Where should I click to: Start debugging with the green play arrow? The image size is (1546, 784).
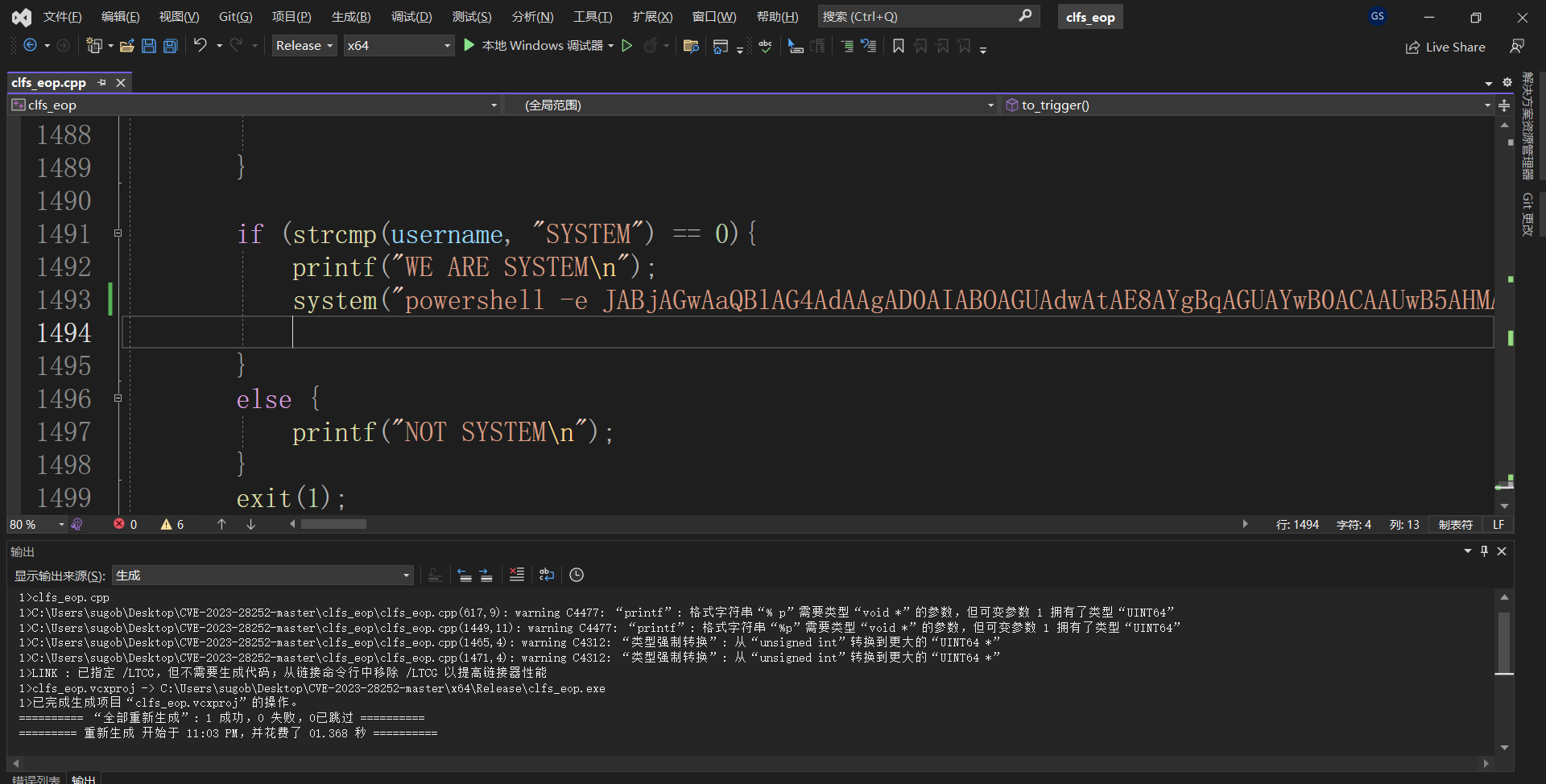[469, 46]
